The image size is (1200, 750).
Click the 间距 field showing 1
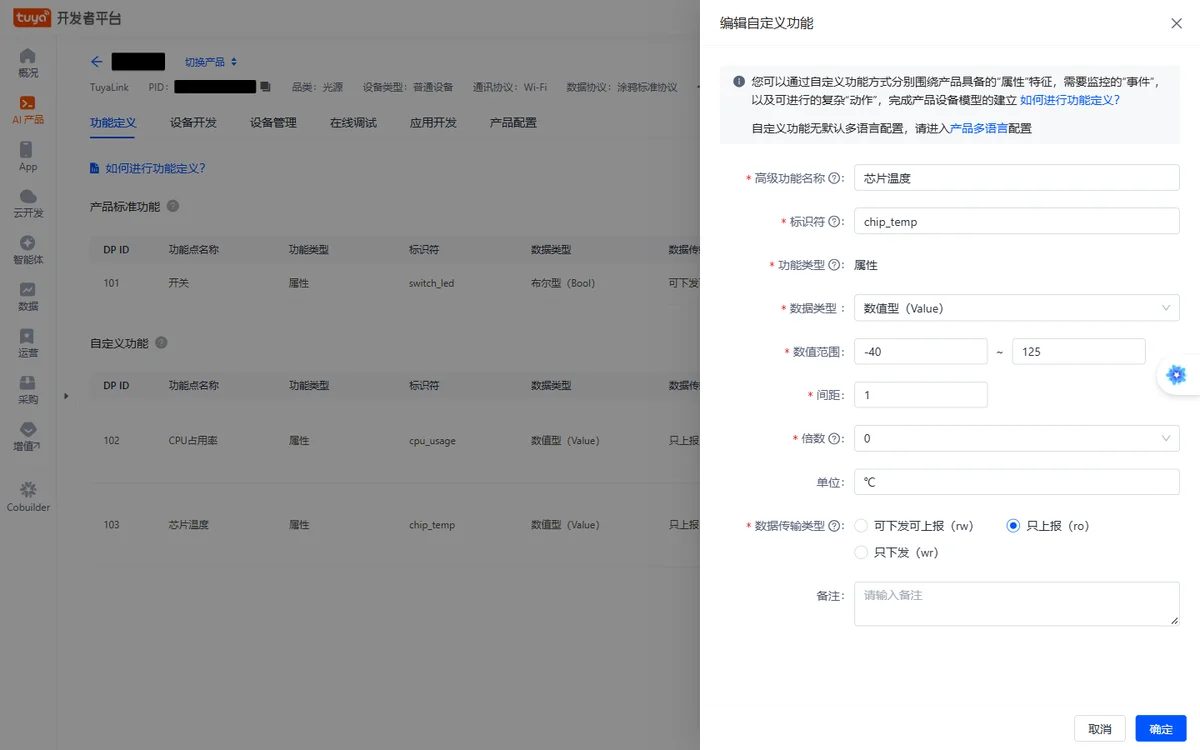[921, 395]
